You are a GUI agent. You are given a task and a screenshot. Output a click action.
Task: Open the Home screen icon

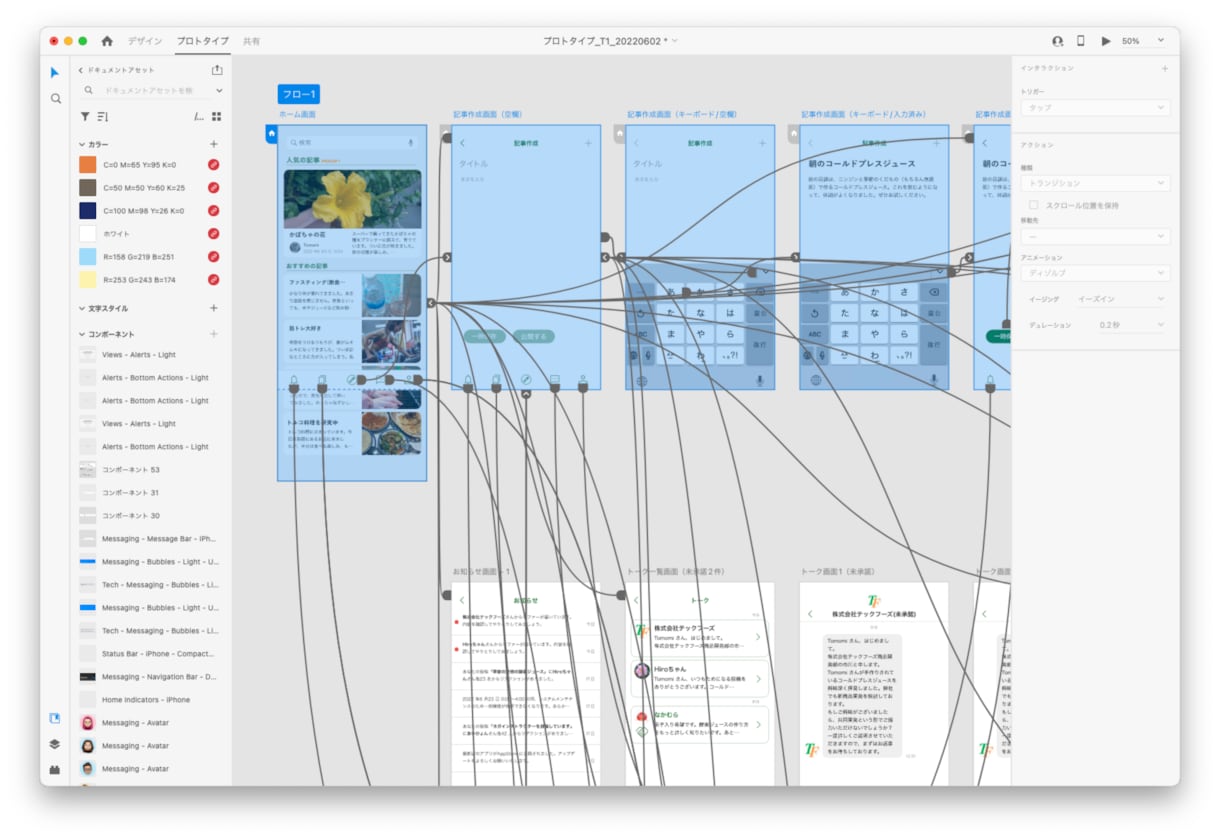coord(107,41)
